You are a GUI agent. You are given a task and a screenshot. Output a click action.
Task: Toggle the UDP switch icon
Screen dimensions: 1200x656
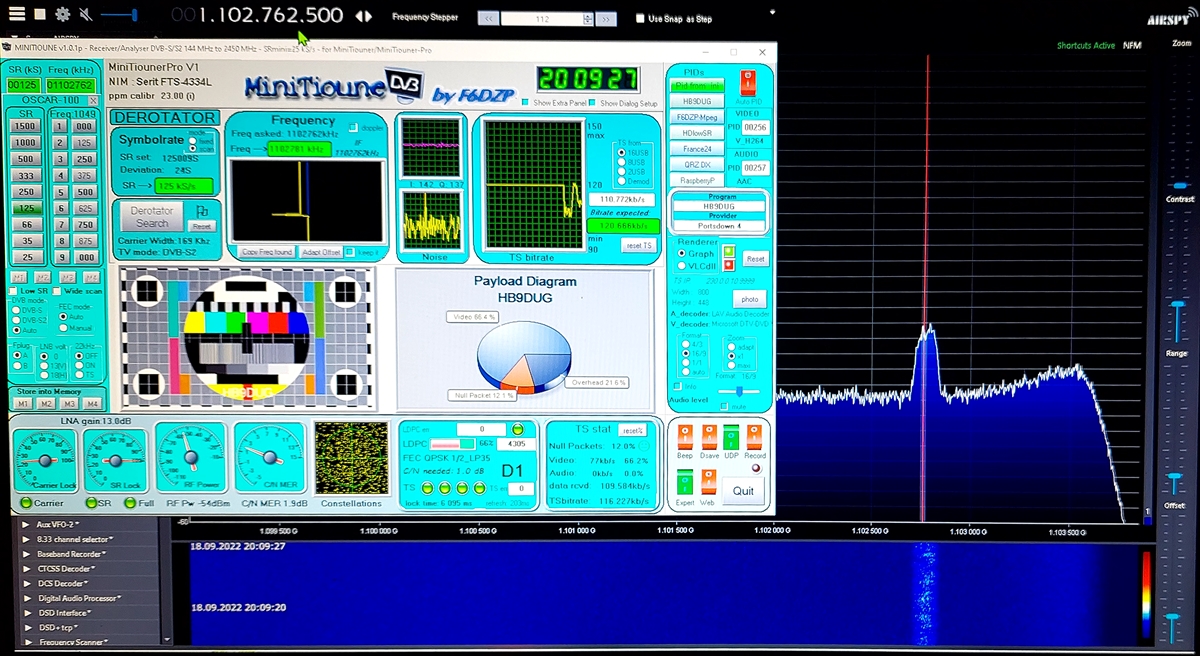(731, 438)
